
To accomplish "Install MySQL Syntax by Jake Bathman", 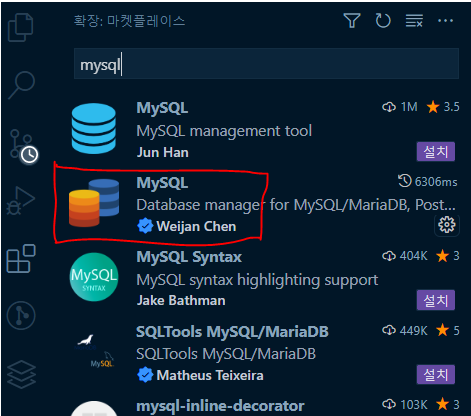I will point(436,300).
